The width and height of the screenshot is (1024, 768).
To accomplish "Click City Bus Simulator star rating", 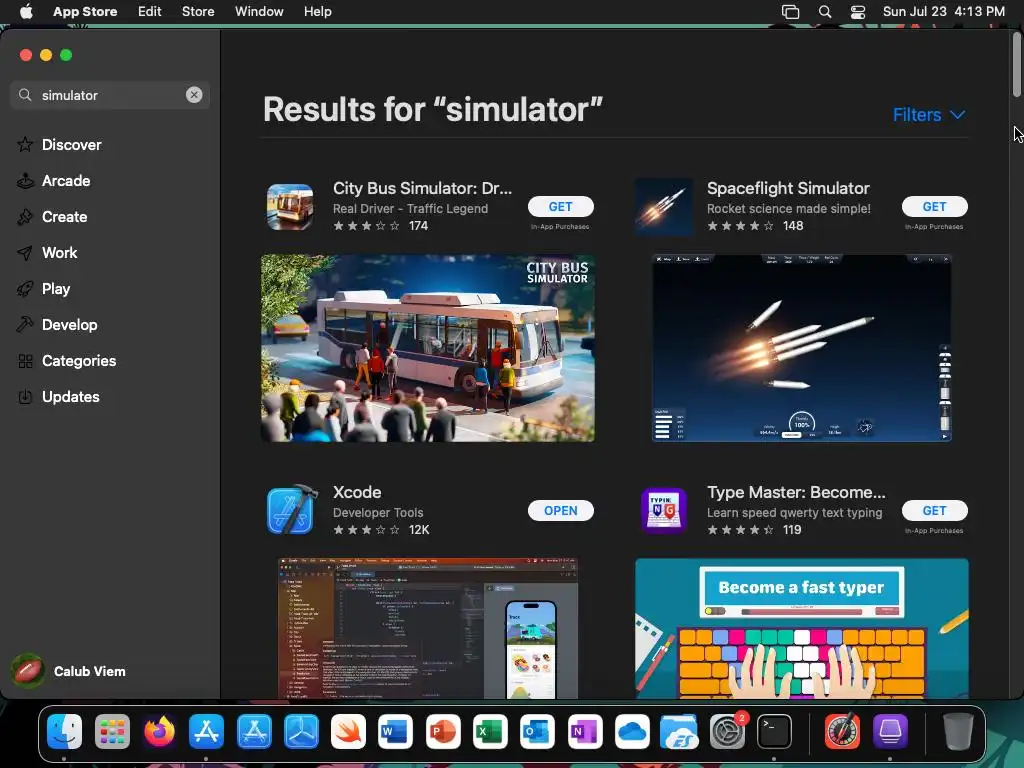I will pyautogui.click(x=366, y=226).
